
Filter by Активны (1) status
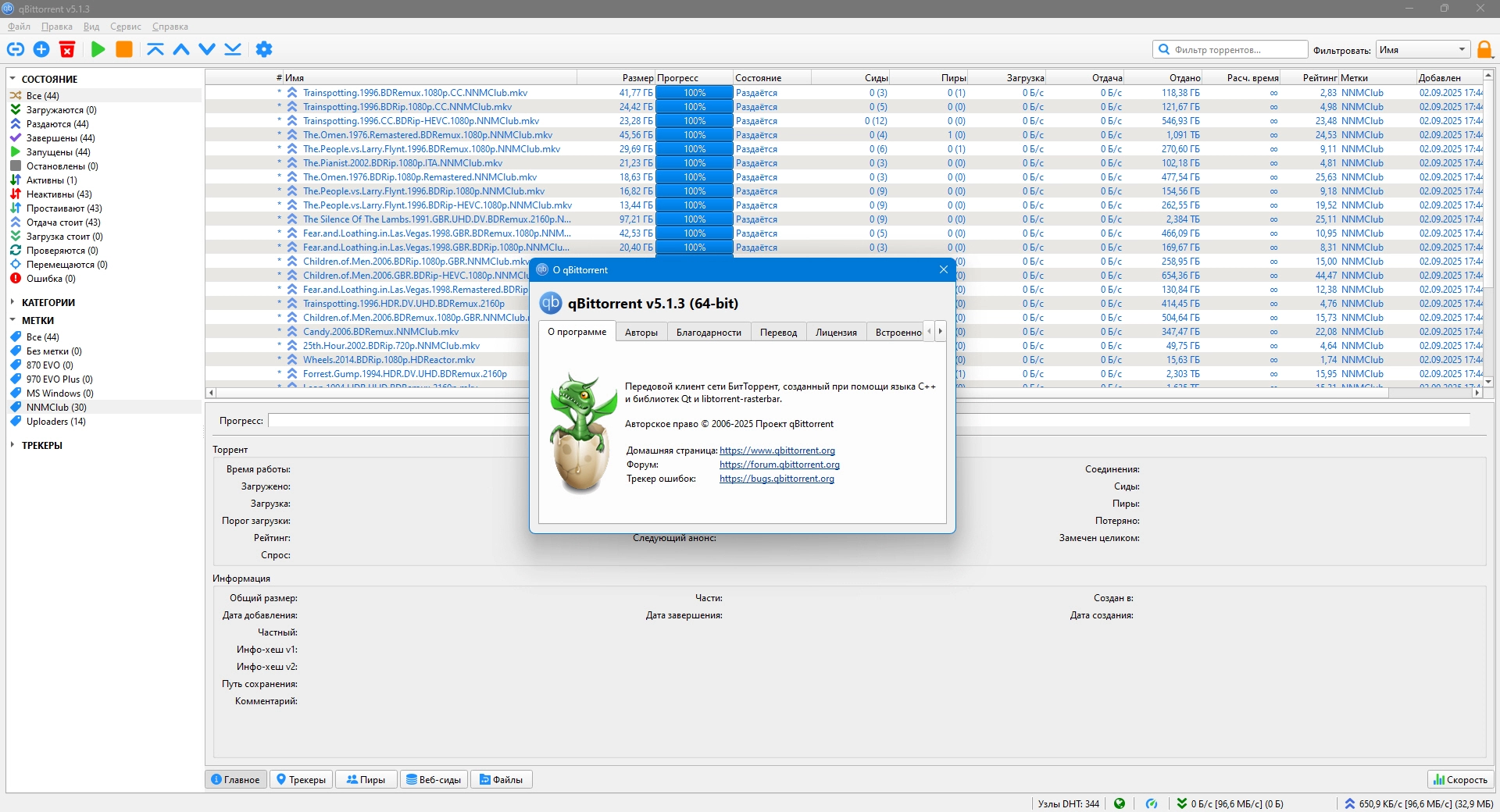(x=52, y=180)
